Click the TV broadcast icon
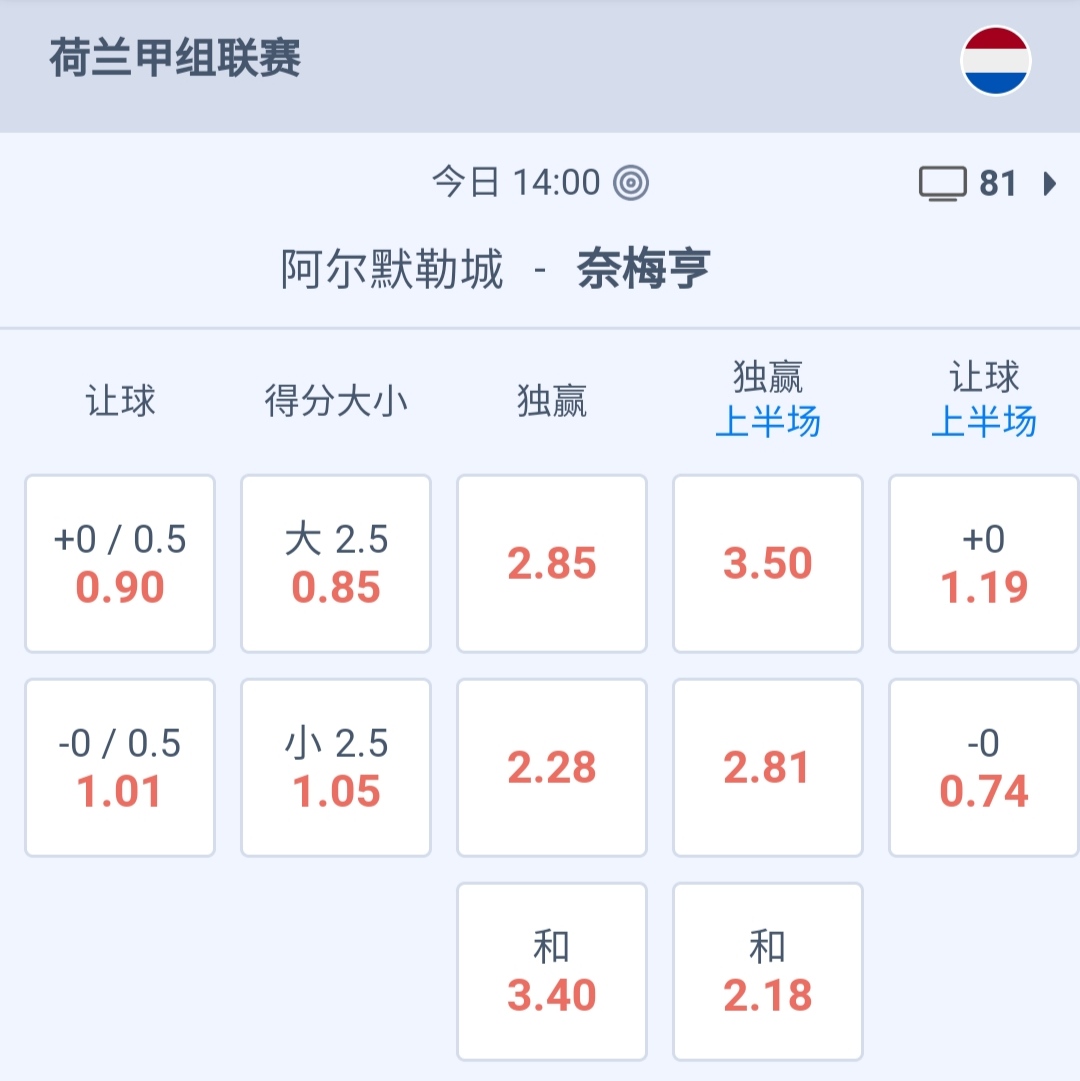The height and width of the screenshot is (1081, 1080). pos(942,184)
